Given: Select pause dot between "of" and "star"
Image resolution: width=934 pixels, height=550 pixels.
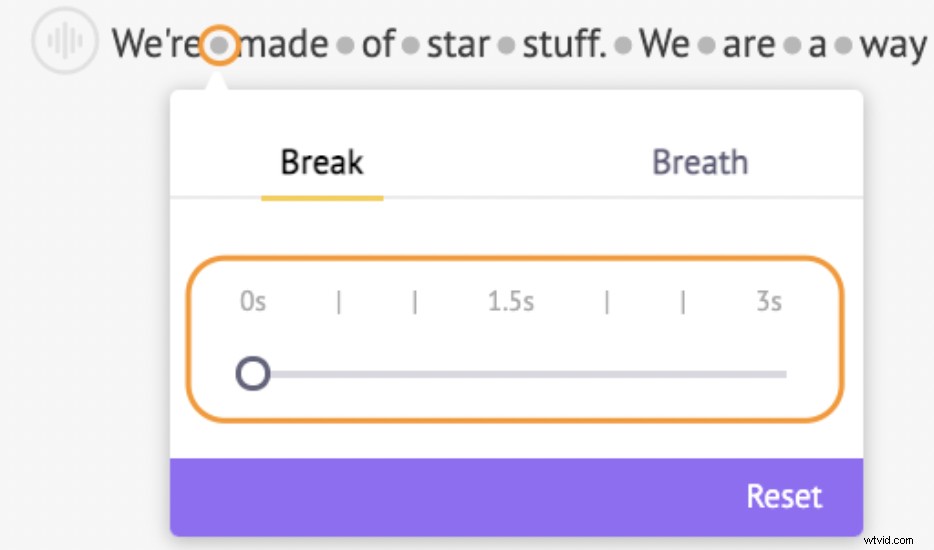Looking at the screenshot, I should (410, 46).
